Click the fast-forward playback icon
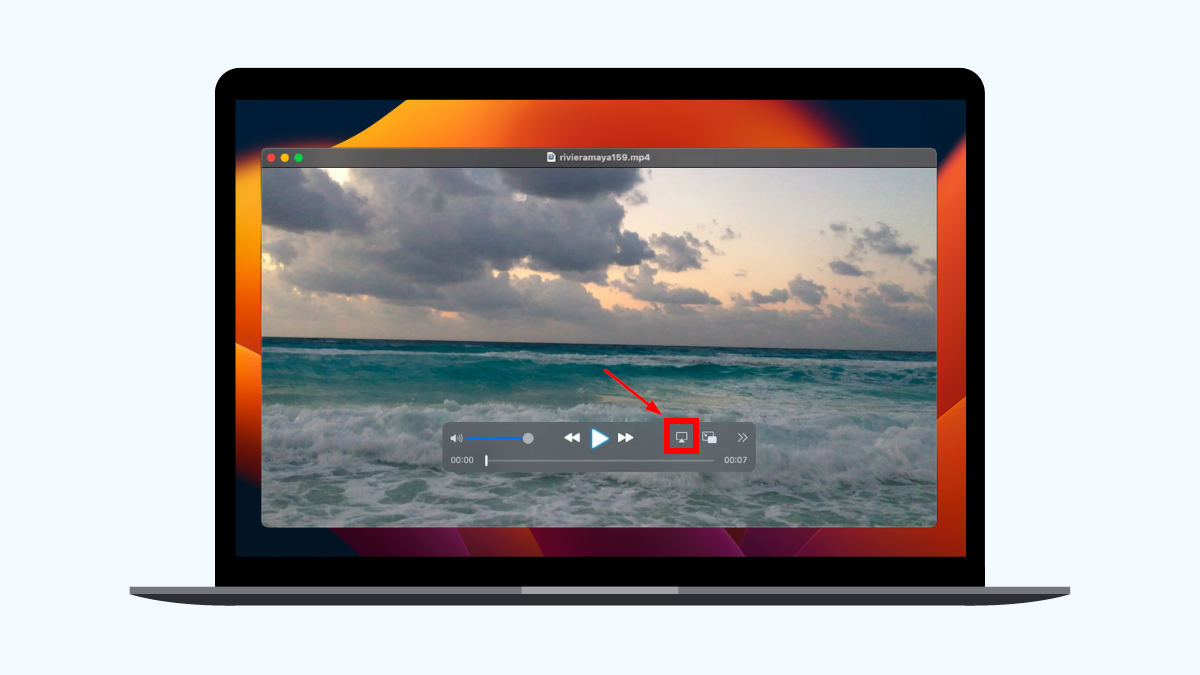This screenshot has height=675, width=1200. point(625,438)
